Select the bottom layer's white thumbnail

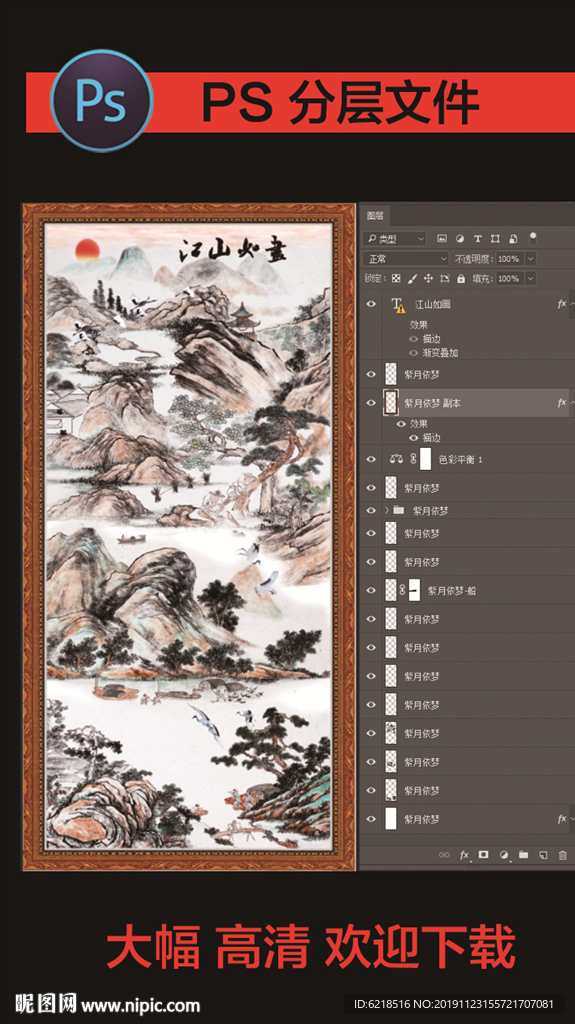tap(391, 818)
